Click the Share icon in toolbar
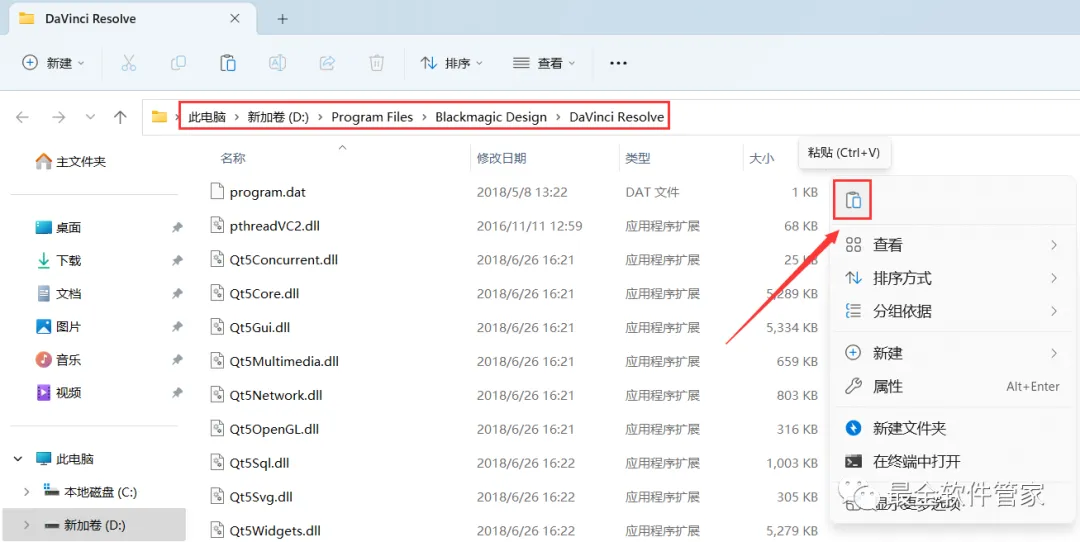The width and height of the screenshot is (1080, 542). point(327,63)
